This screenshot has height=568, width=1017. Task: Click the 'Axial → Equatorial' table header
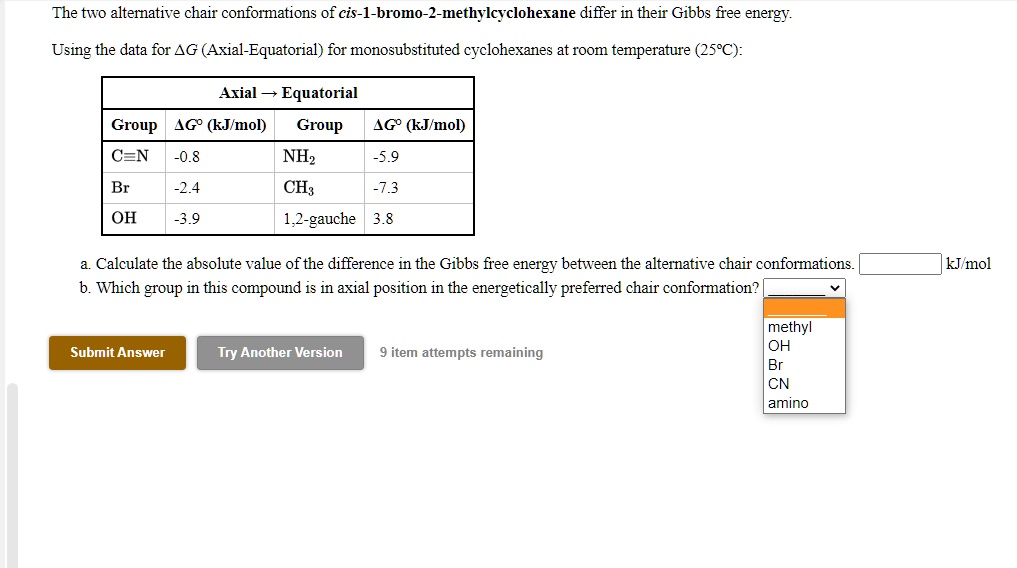pos(288,93)
